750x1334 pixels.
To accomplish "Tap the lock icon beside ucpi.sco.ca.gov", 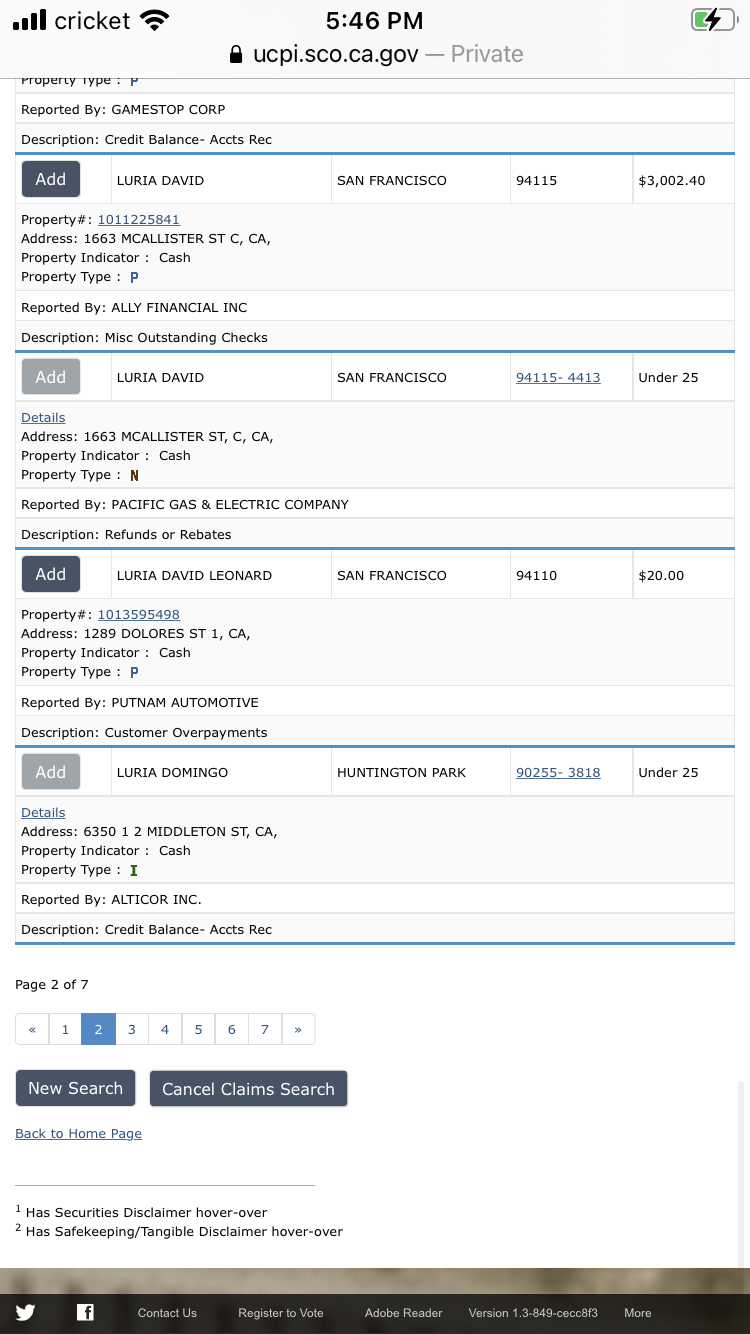I will 236,54.
